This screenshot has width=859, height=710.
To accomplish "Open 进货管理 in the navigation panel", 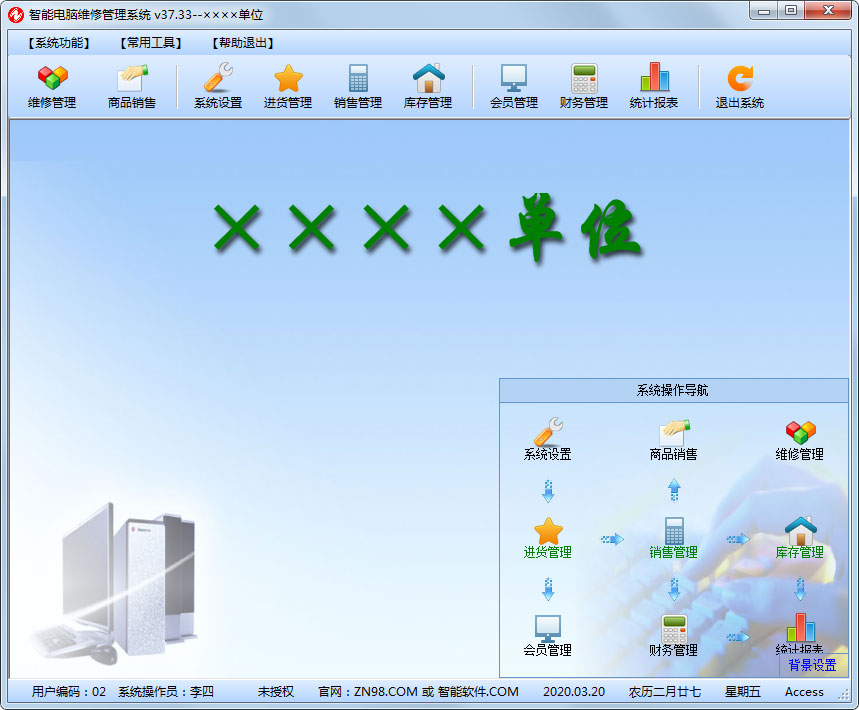I will pos(548,538).
